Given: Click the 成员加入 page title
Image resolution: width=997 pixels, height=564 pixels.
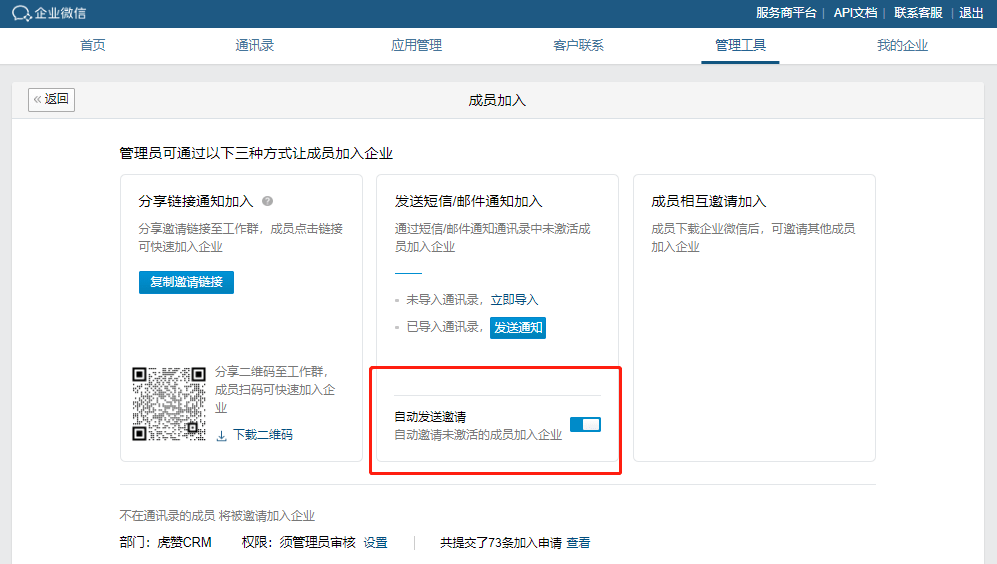Looking at the screenshot, I should click(497, 100).
